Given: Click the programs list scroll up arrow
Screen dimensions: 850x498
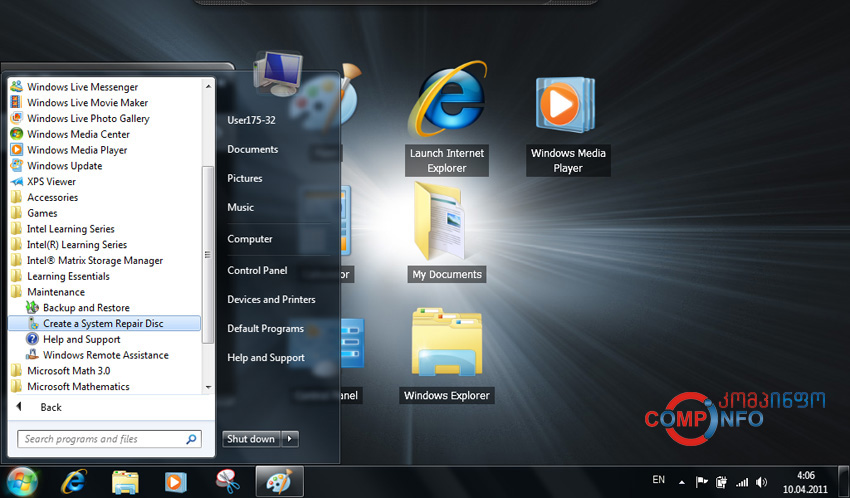Looking at the screenshot, I should click(208, 87).
